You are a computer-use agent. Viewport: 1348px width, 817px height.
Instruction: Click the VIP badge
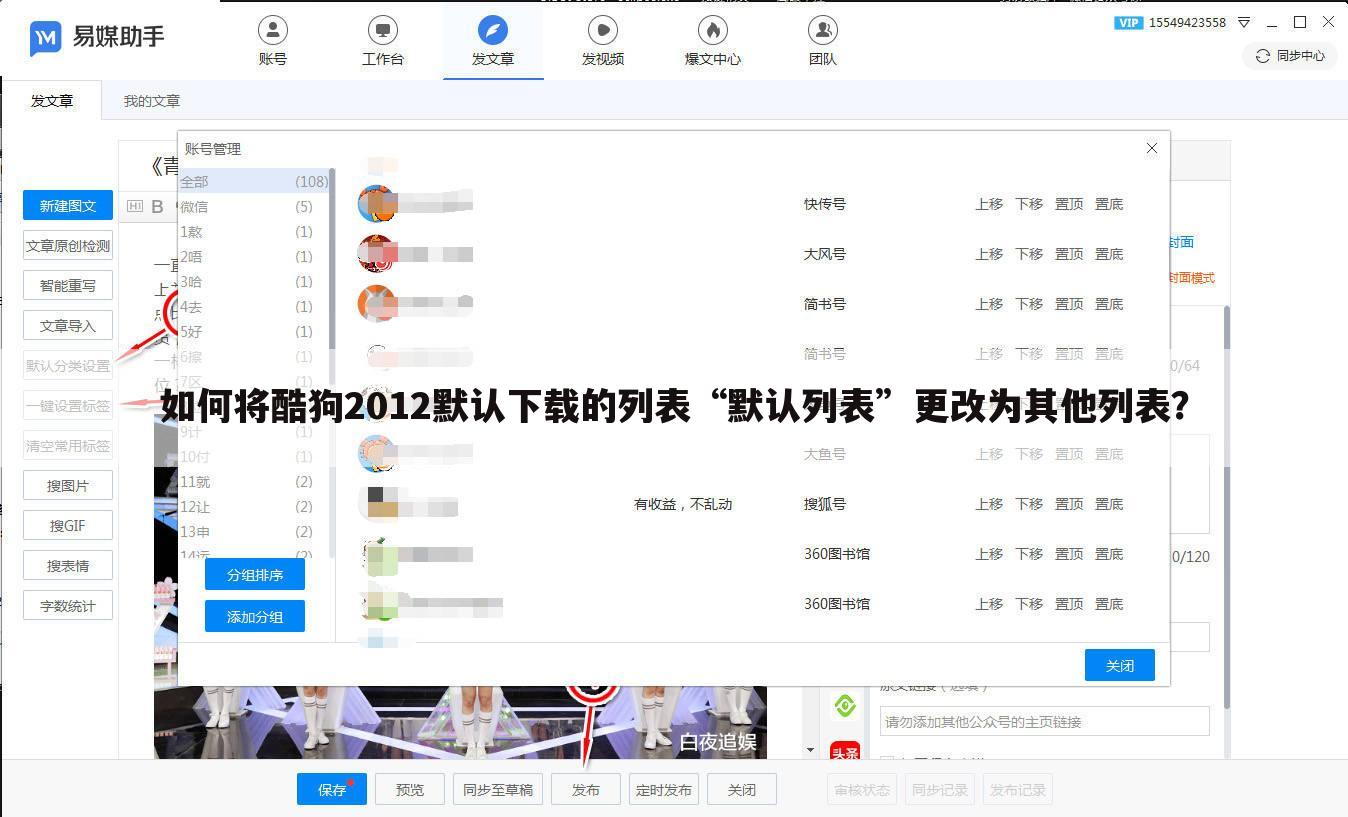coord(1128,22)
